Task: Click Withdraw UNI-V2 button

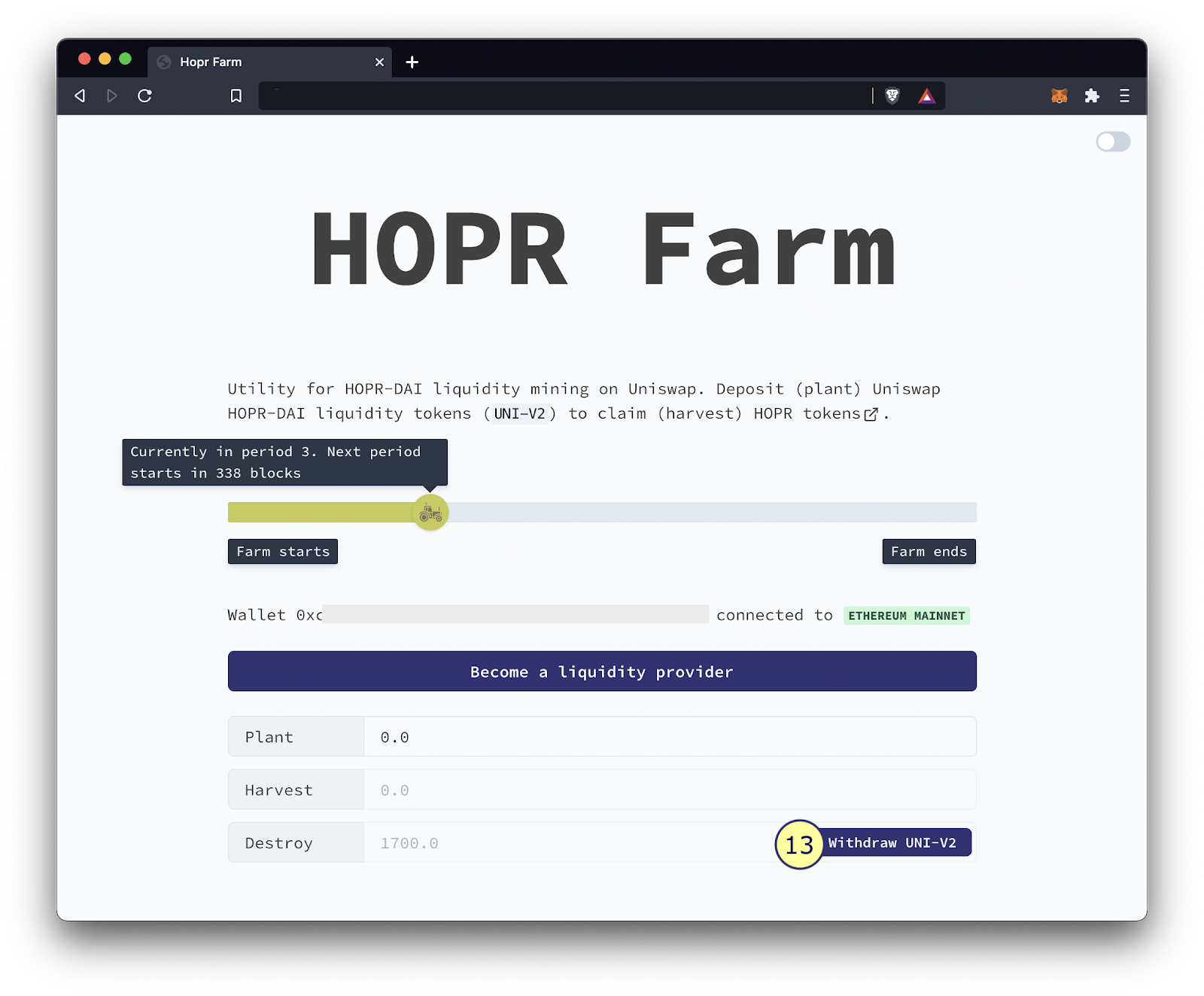Action: point(892,842)
